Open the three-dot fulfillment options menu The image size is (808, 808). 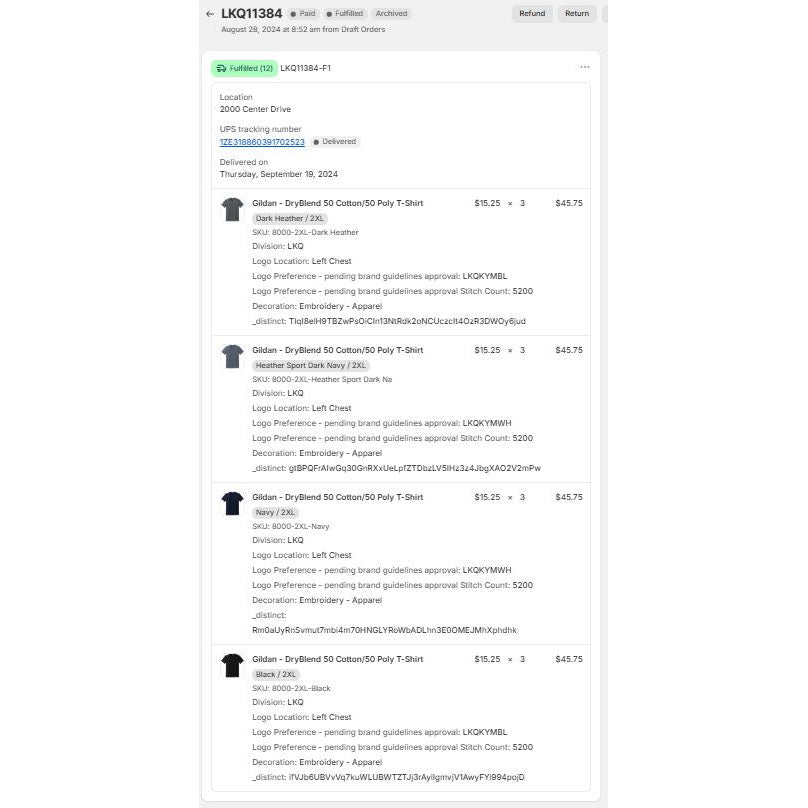[584, 67]
